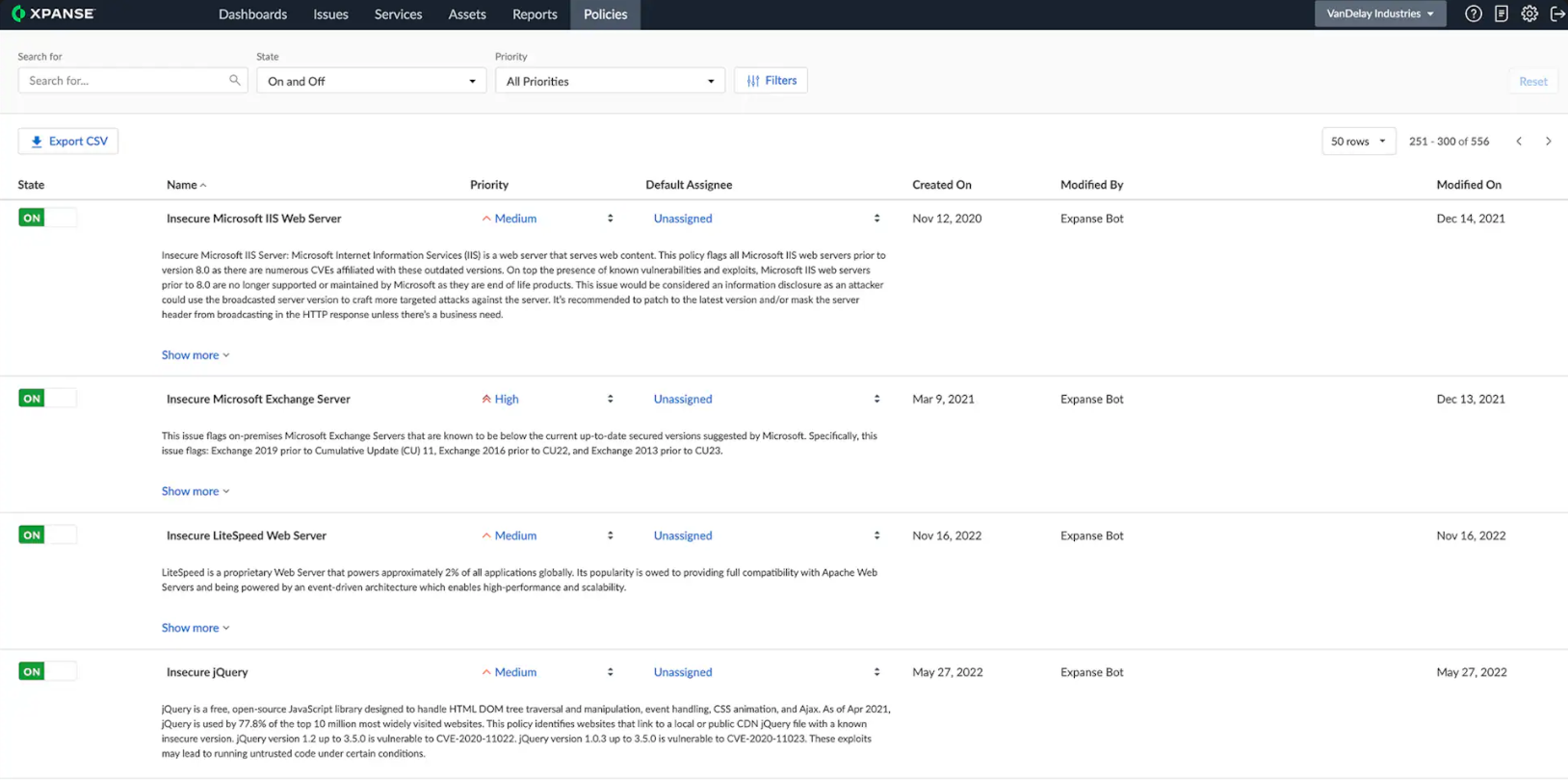Toggle off Insecure Microsoft Exchange Server policy
The height and width of the screenshot is (780, 1568).
click(x=46, y=399)
